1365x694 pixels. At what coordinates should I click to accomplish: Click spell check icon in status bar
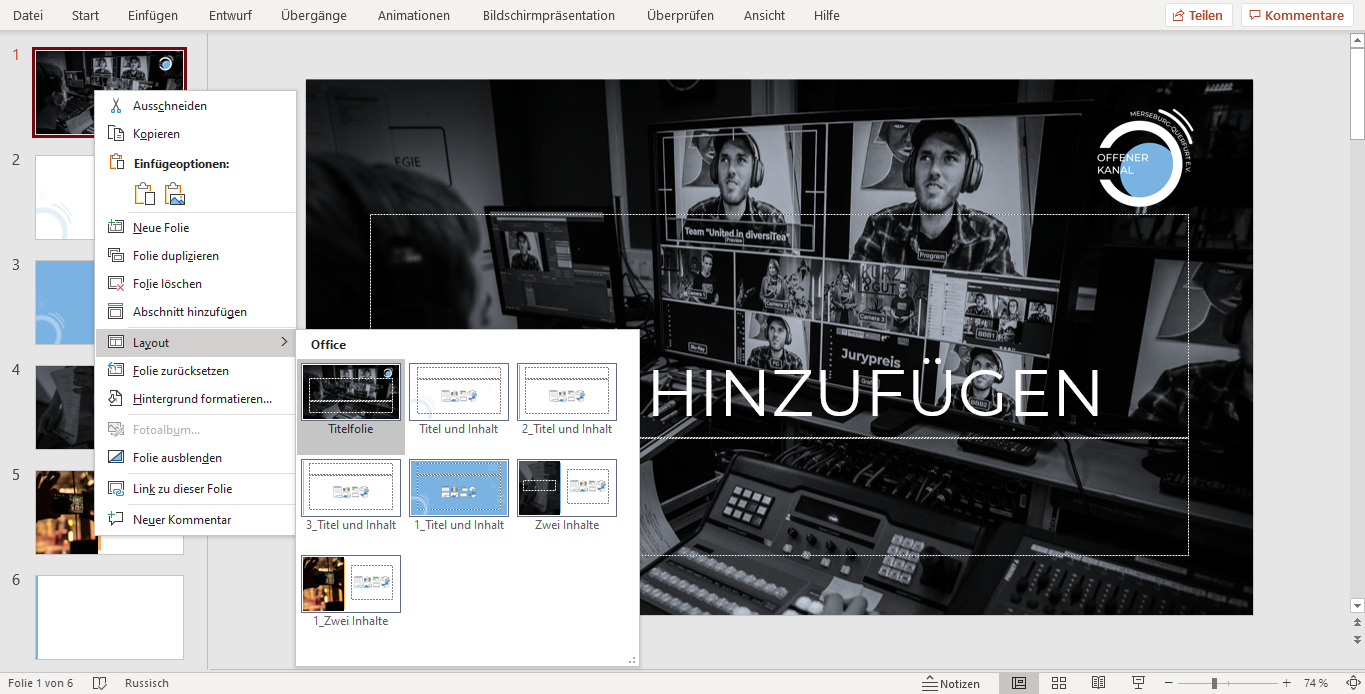click(x=100, y=683)
